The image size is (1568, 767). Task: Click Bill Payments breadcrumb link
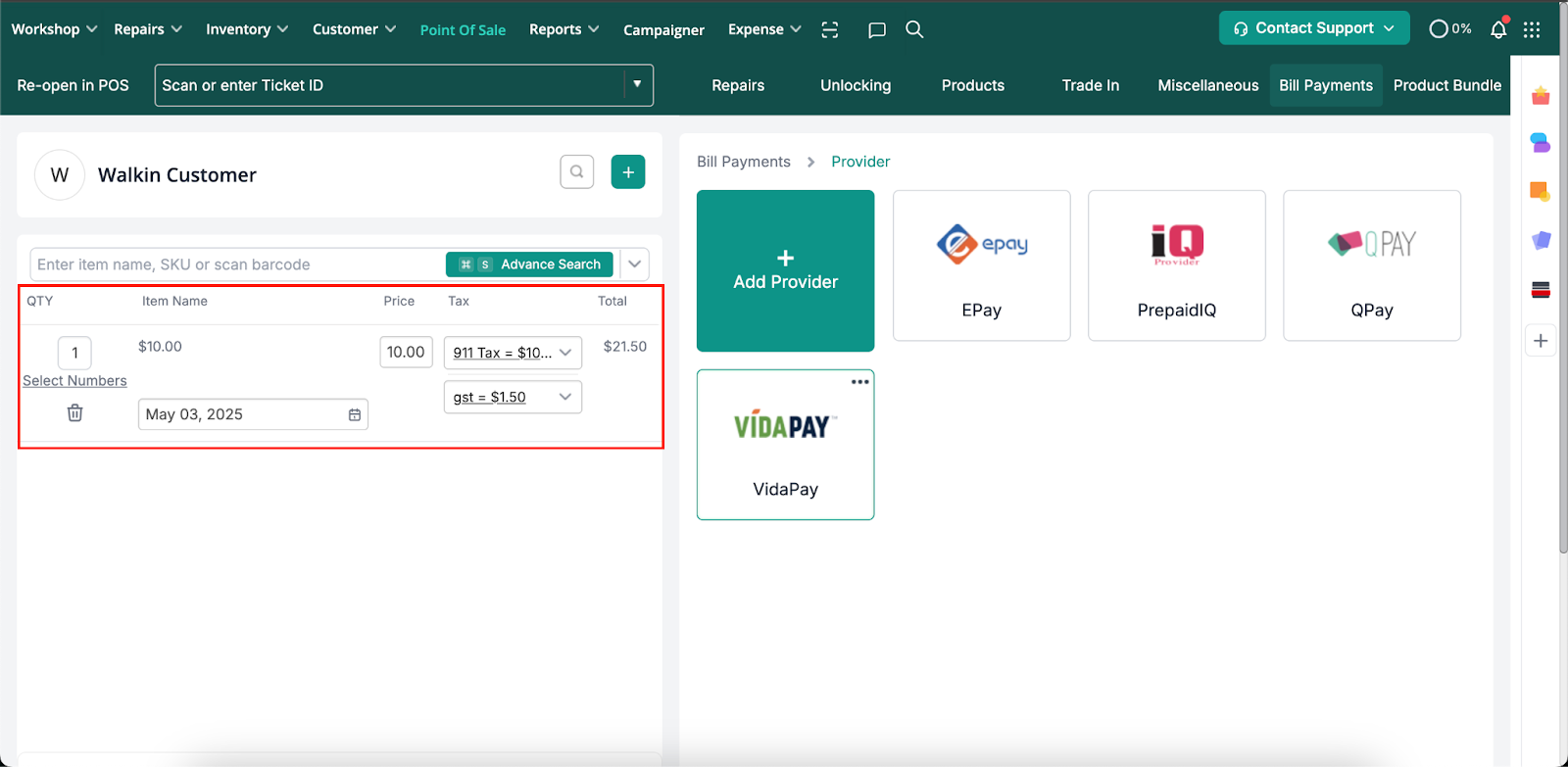click(x=743, y=162)
